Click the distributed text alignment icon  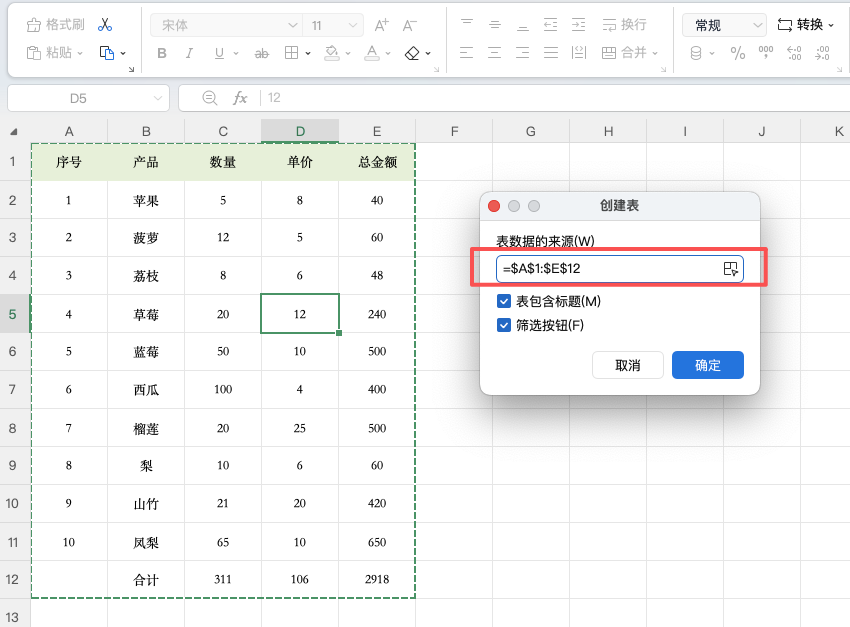click(x=578, y=53)
